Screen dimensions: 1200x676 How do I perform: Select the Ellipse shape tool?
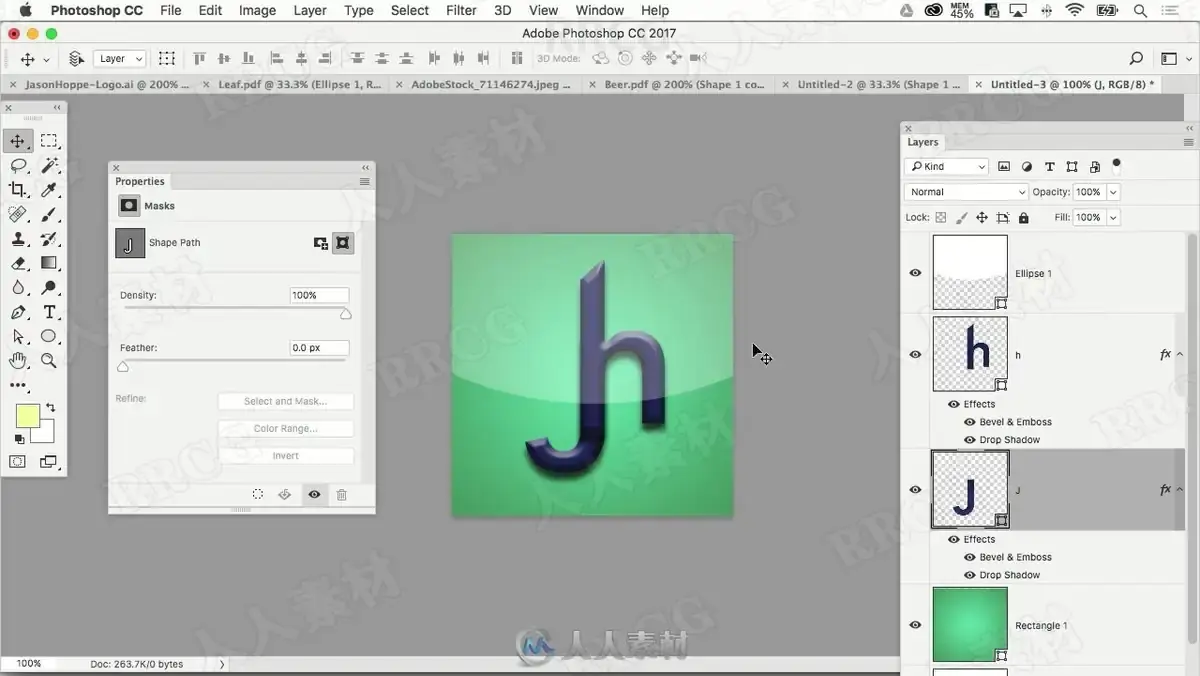click(x=49, y=337)
